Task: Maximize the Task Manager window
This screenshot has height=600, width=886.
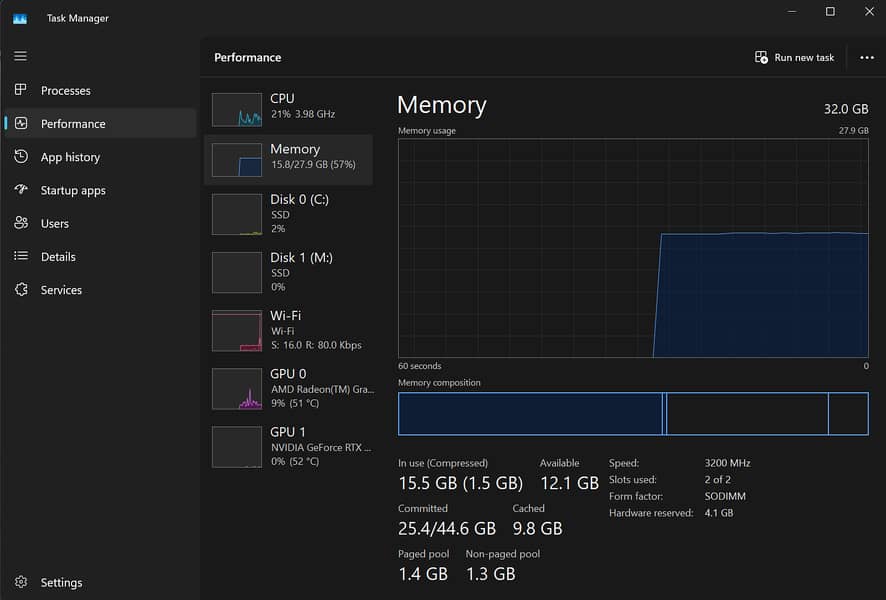Action: tap(829, 12)
